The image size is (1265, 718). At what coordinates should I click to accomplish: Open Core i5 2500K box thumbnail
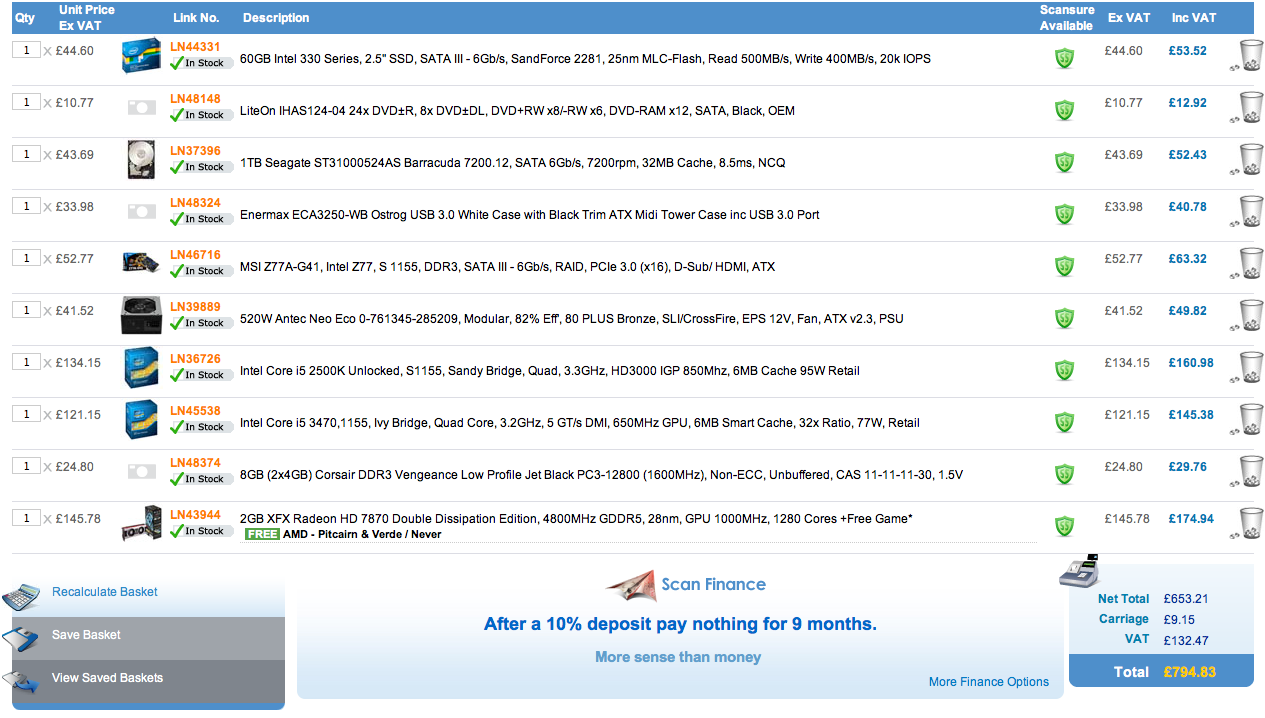pos(141,368)
